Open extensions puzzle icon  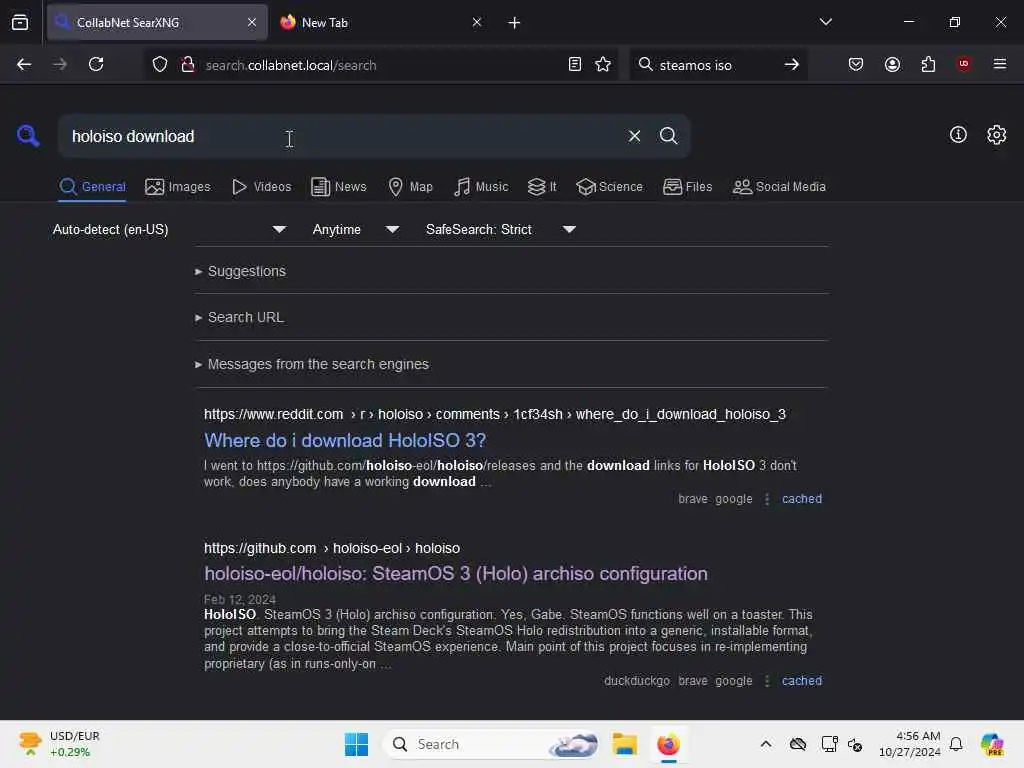pos(928,65)
